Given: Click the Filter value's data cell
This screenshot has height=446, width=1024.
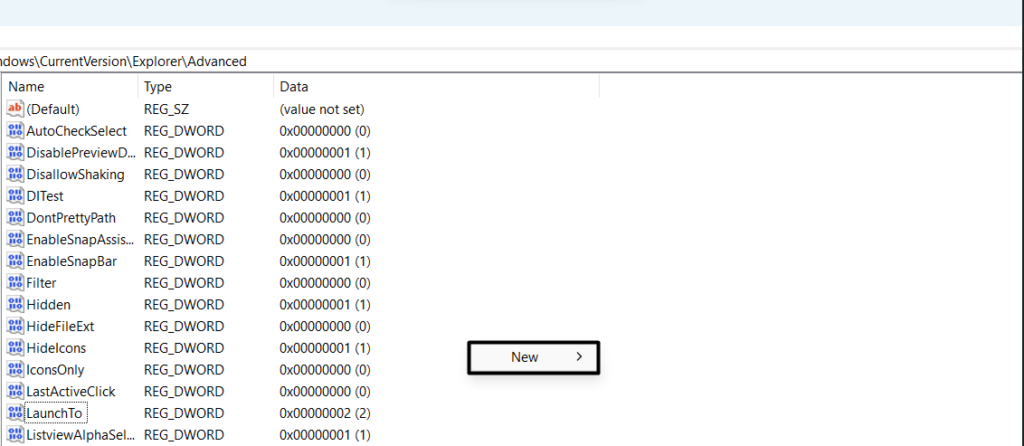Looking at the screenshot, I should pos(324,283).
